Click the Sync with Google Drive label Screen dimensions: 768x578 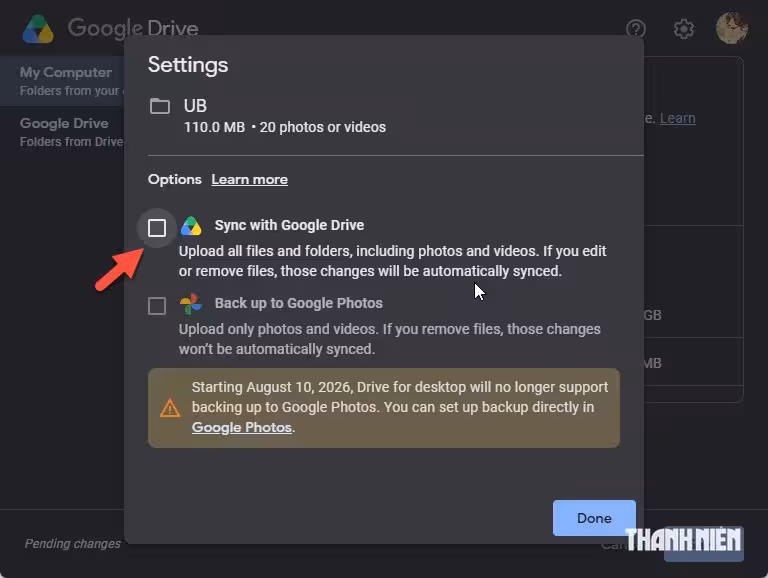(x=289, y=225)
